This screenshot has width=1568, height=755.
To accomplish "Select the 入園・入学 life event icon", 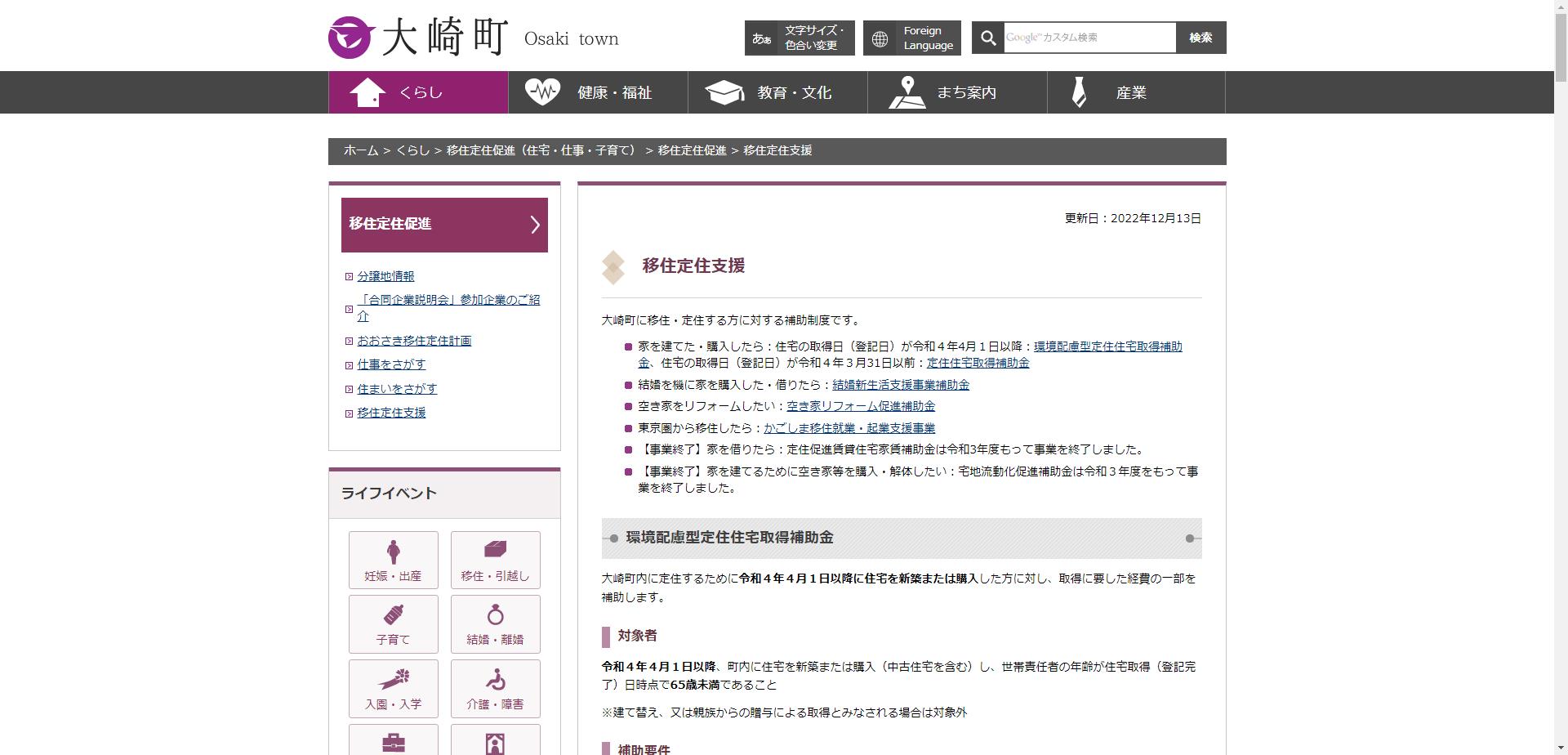I will point(394,689).
